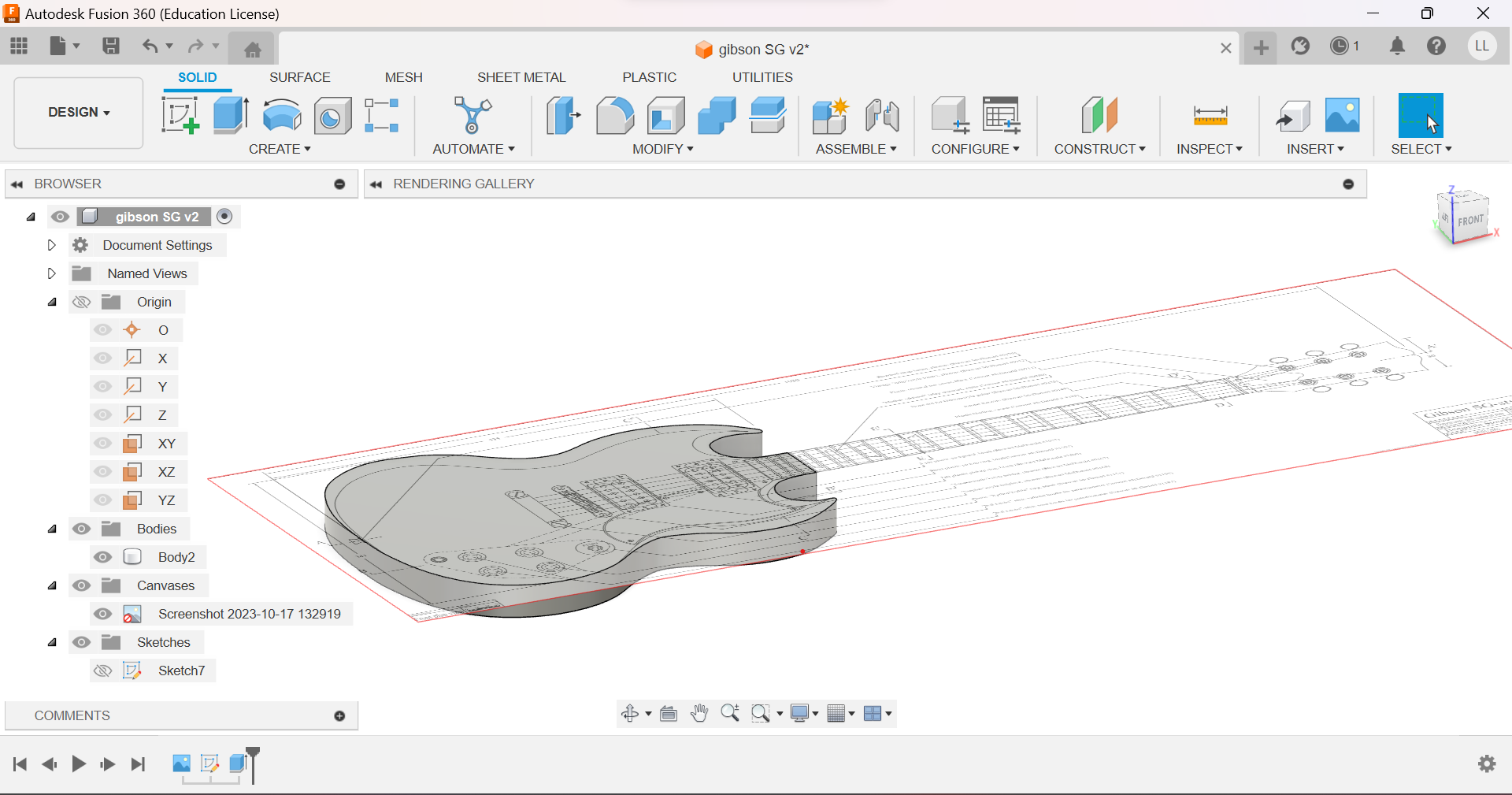
Task: Switch to the SURFACE tab
Action: coord(300,77)
